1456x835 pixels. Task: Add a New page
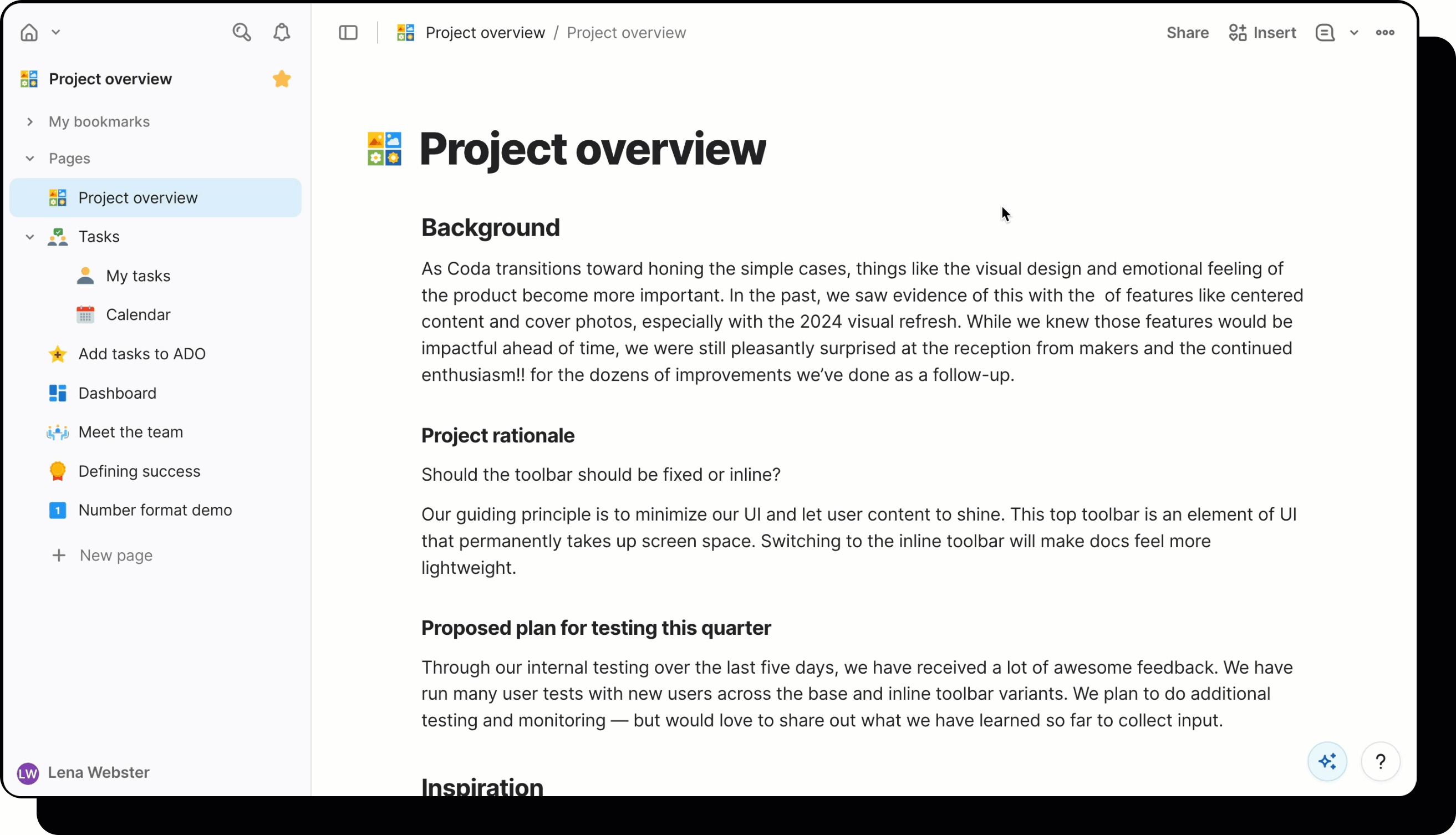(115, 554)
